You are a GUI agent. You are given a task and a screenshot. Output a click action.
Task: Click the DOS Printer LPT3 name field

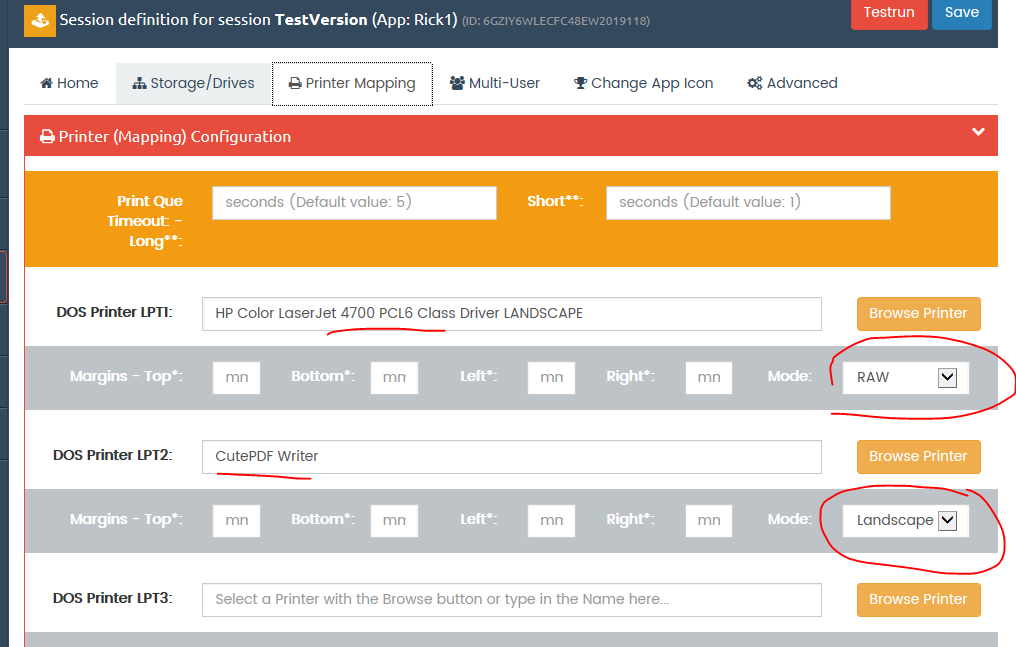point(512,600)
